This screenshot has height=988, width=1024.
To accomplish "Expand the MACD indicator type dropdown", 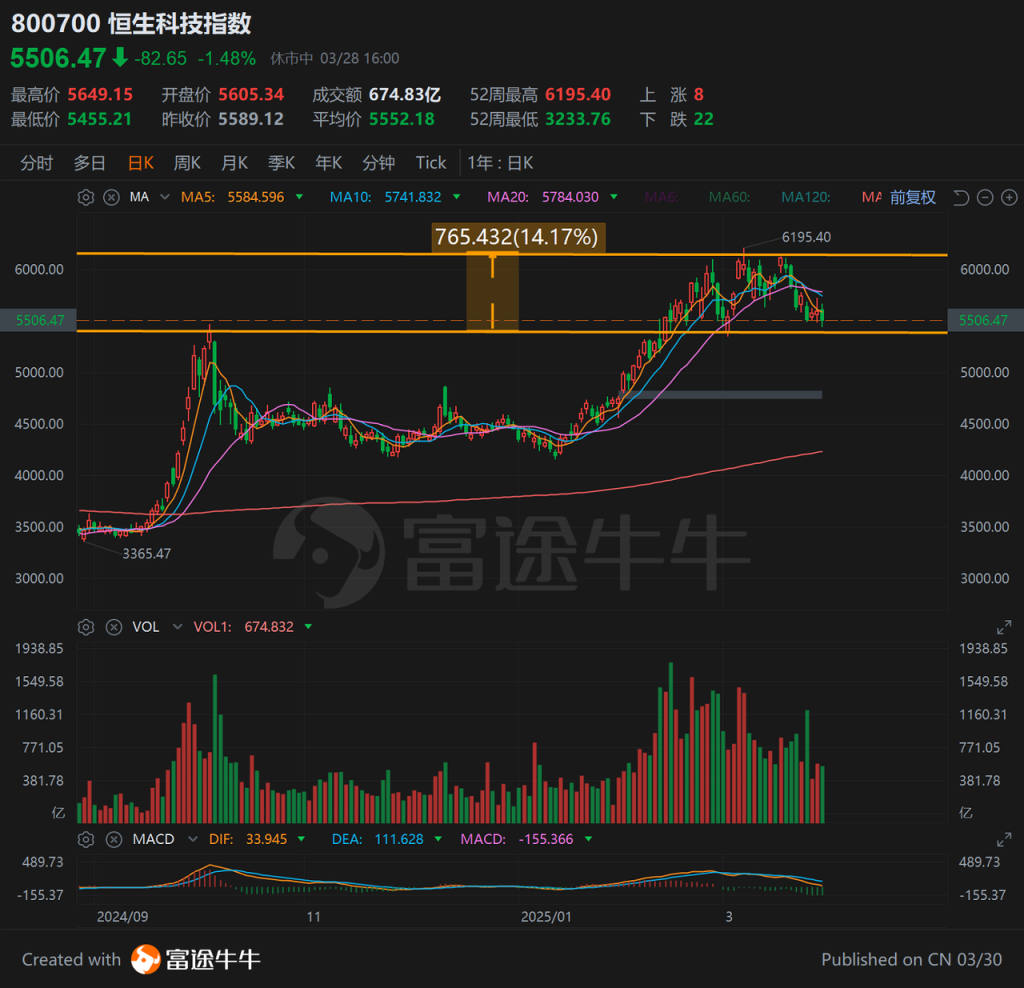I will tap(193, 839).
